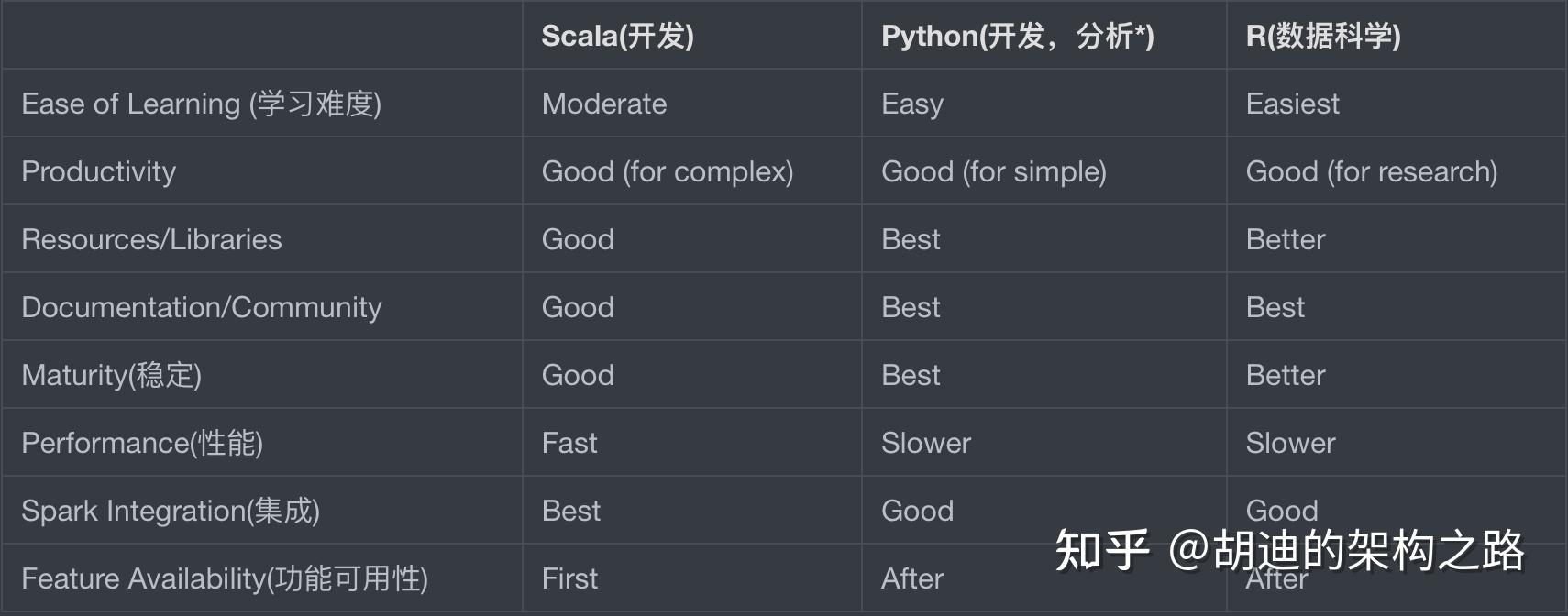Click the Documentation/Community row label
1568x616 pixels.
(x=201, y=307)
